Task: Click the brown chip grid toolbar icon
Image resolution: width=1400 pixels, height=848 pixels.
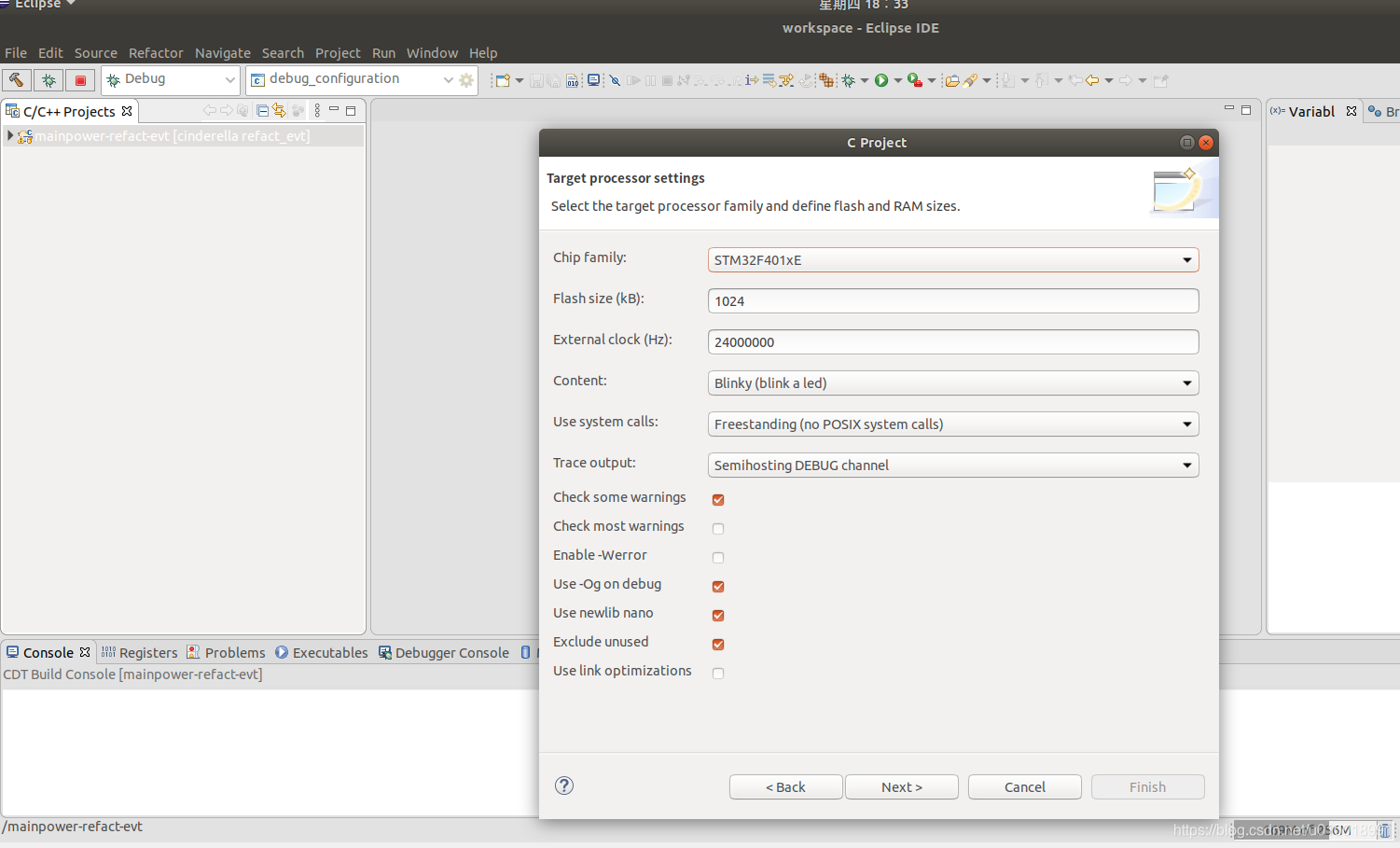Action: 826,80
